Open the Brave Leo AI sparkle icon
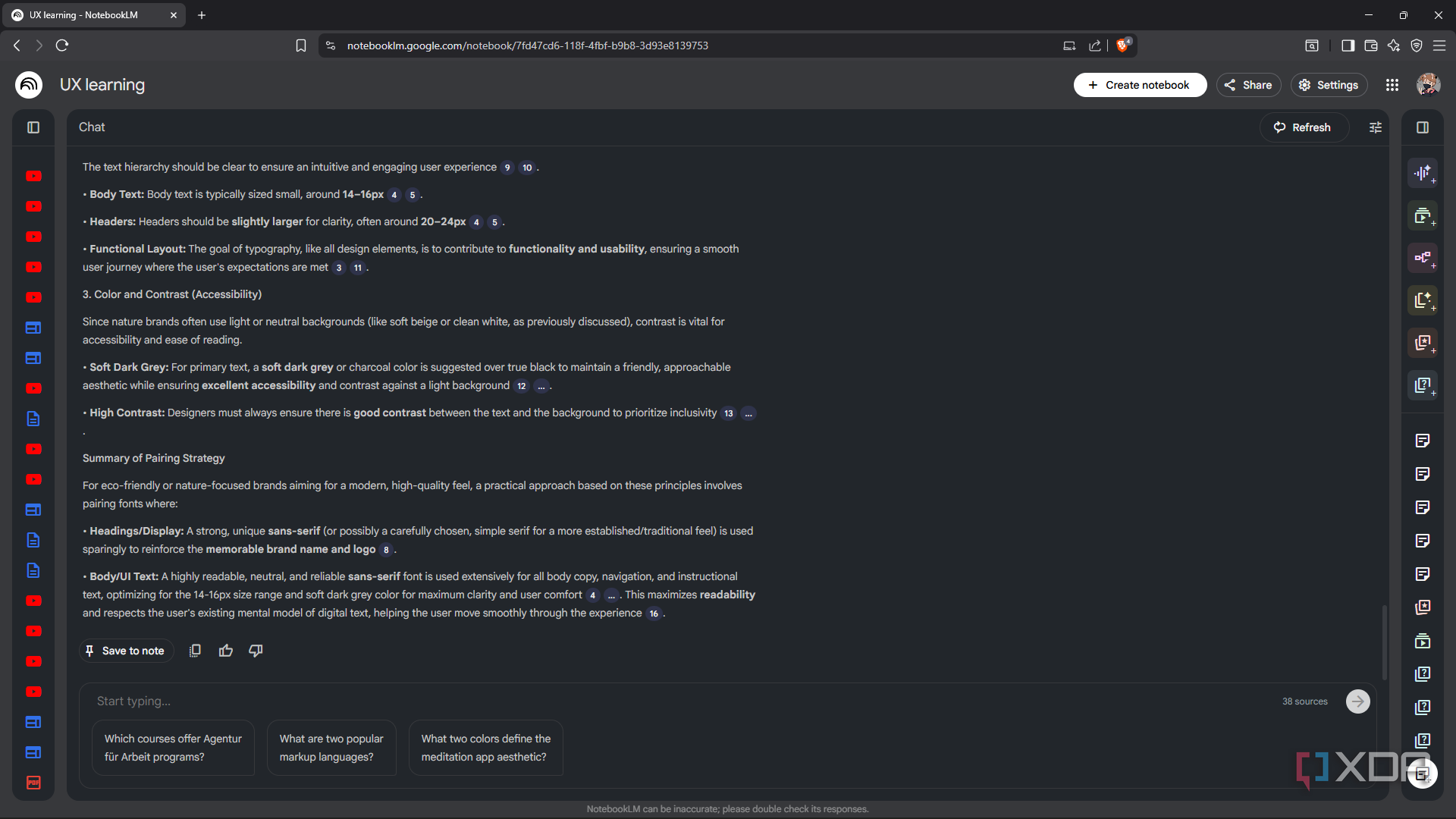This screenshot has width=1456, height=819. (x=1394, y=45)
